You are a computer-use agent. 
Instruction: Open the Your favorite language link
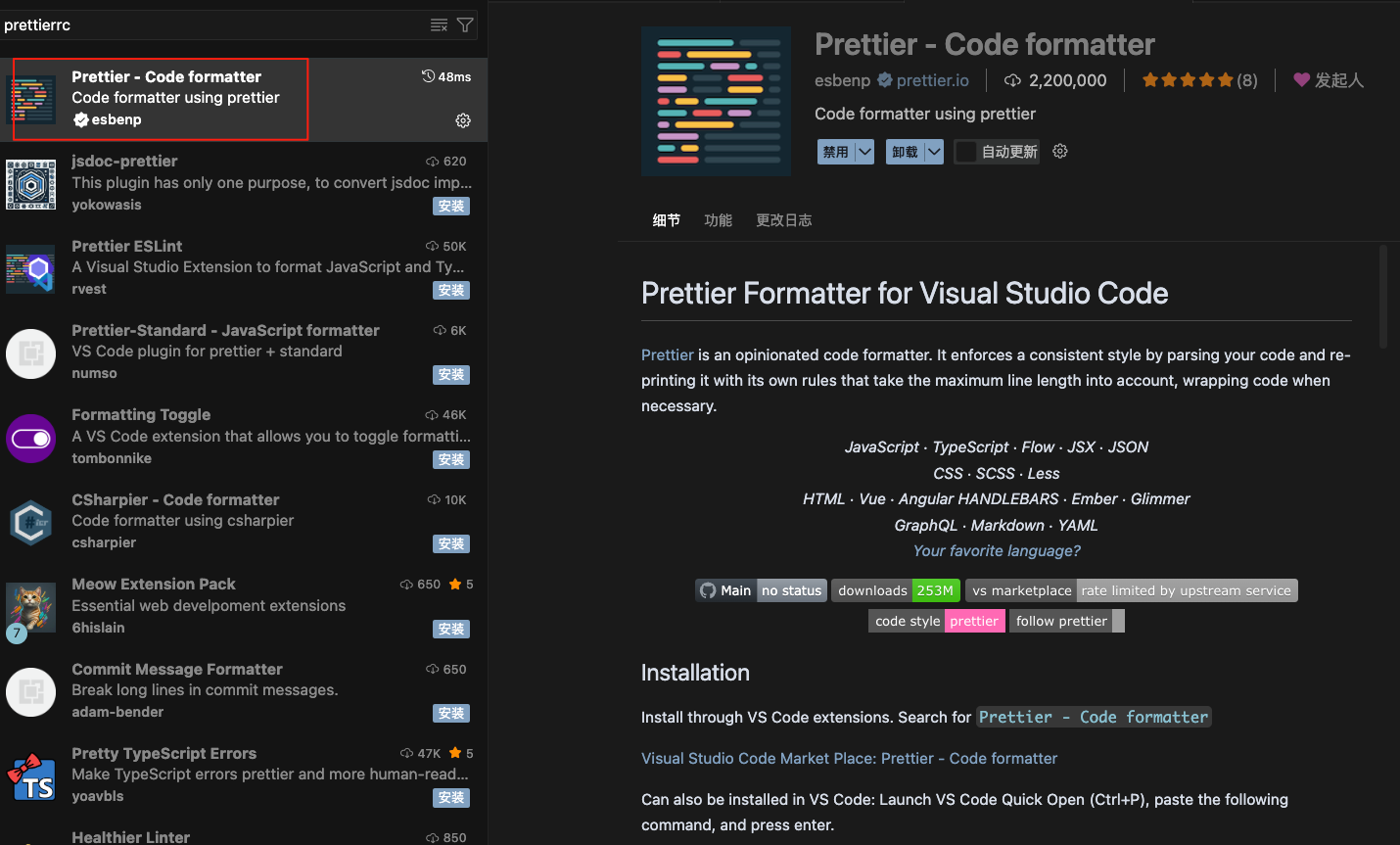(997, 550)
